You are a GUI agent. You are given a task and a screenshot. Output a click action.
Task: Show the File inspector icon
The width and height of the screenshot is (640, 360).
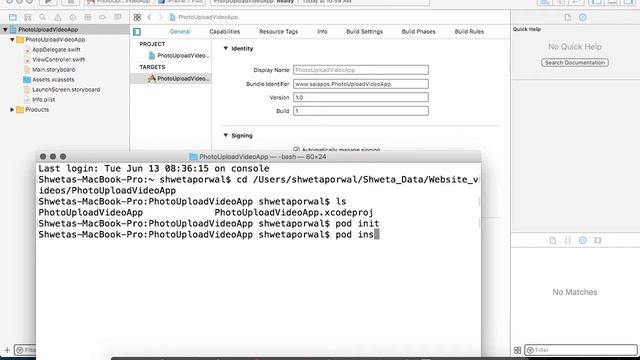[x=568, y=17]
